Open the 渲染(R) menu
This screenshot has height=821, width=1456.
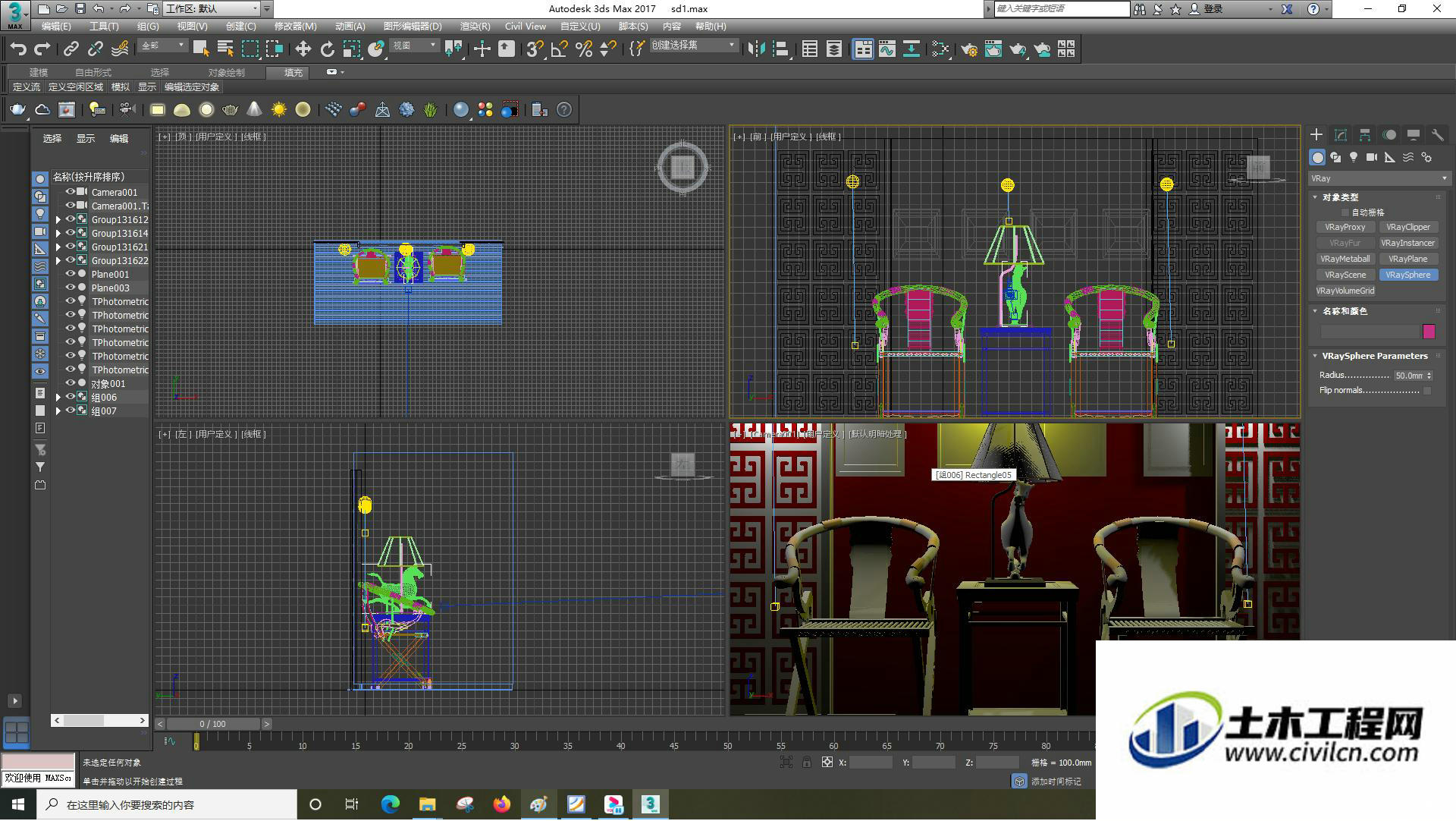(475, 27)
